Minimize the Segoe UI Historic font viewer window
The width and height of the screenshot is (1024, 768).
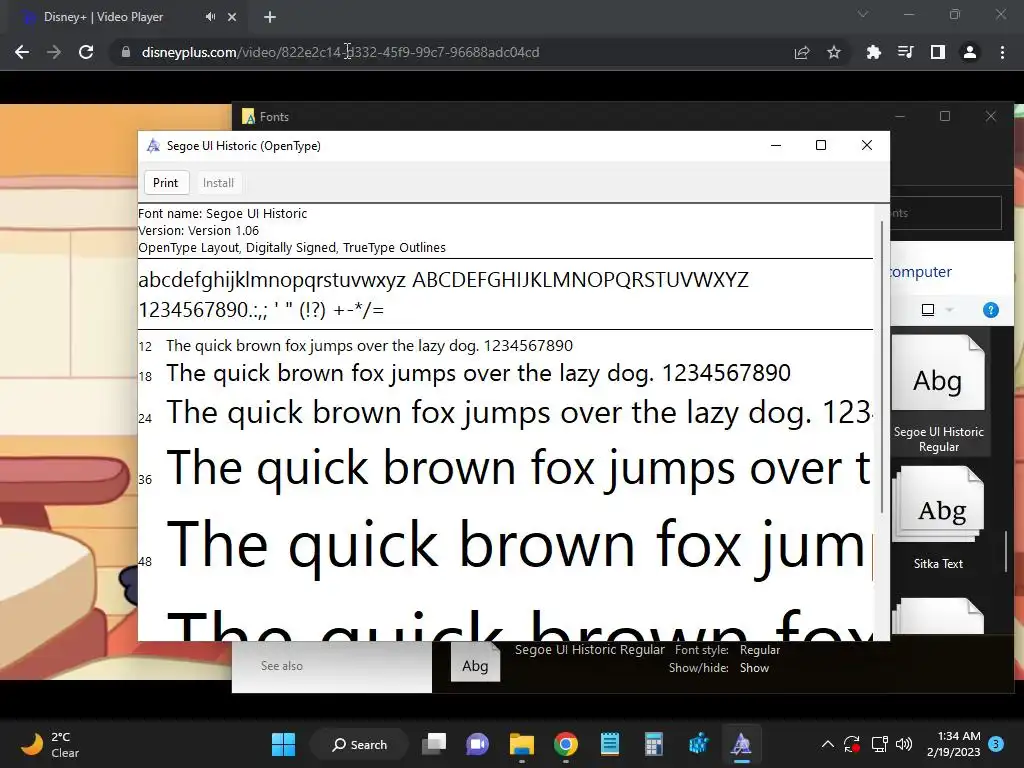(x=776, y=145)
